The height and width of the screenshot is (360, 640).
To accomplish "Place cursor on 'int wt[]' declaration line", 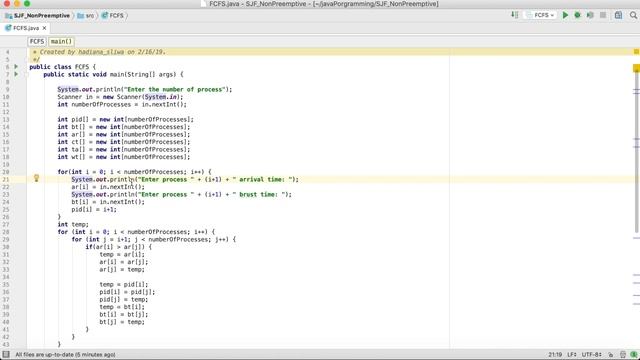I will coord(124,157).
